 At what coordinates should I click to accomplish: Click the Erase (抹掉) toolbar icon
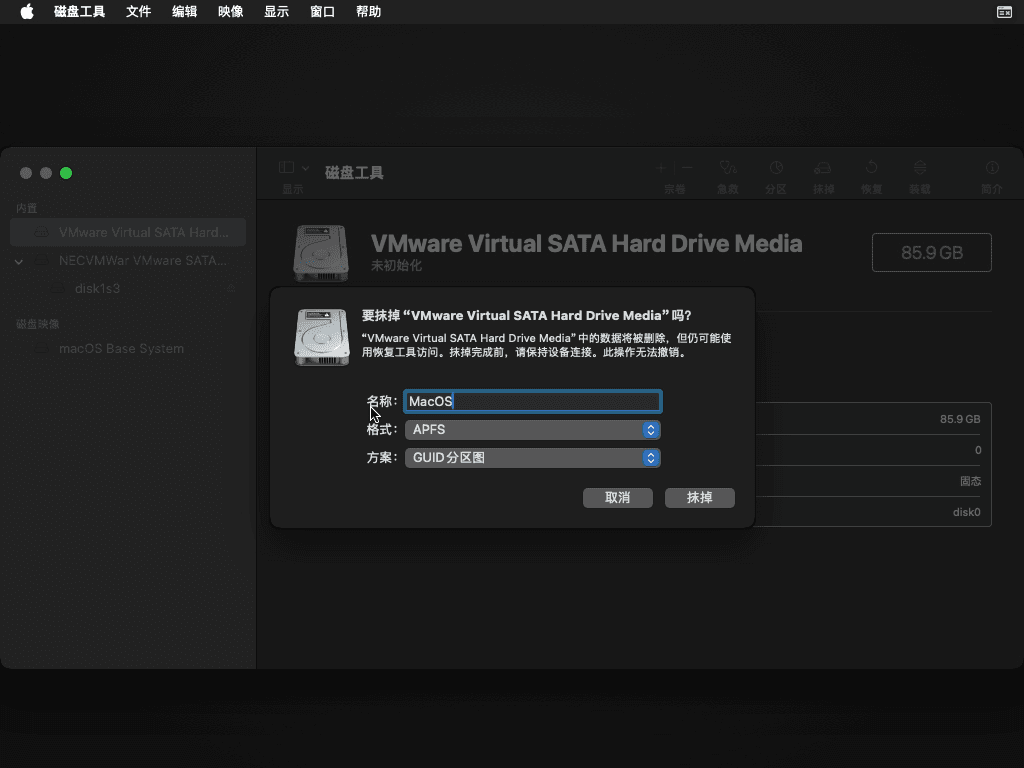tap(823, 169)
